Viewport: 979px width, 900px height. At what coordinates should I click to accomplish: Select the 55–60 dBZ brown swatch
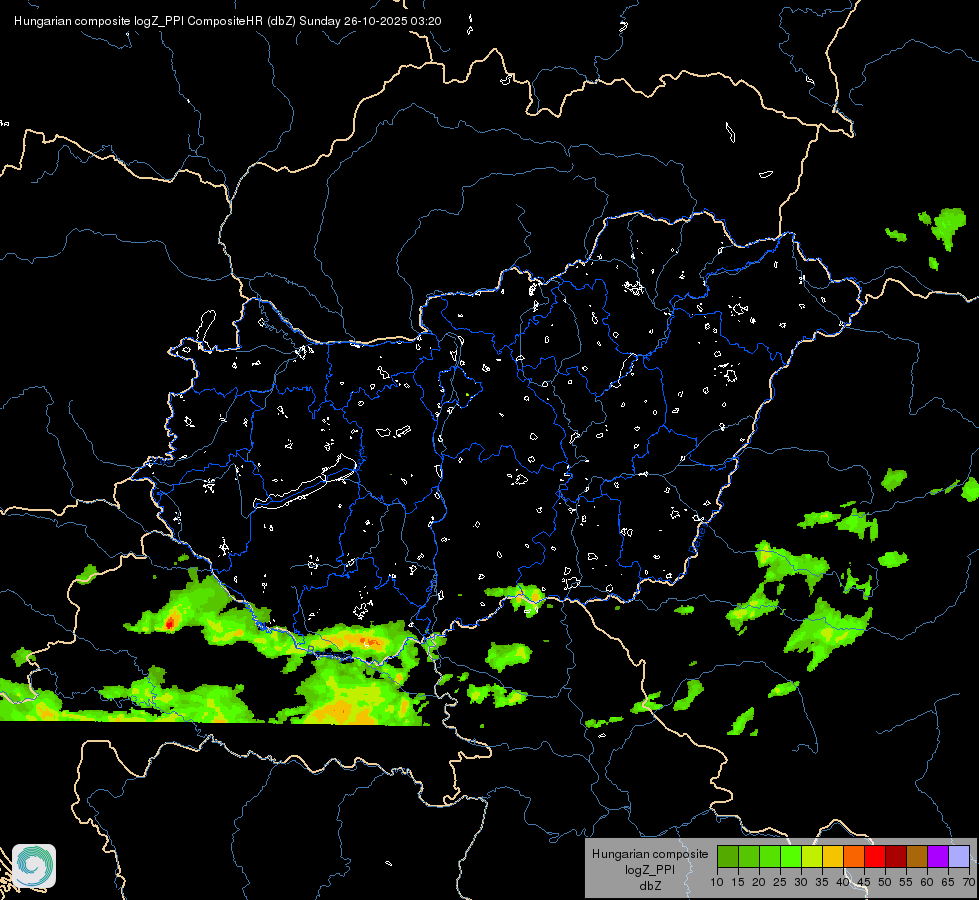[917, 856]
